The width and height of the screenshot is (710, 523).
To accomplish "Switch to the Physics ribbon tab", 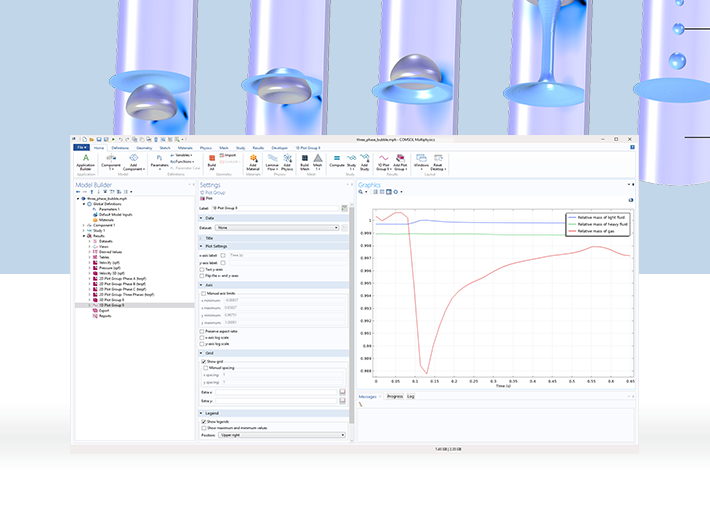I will tap(206, 148).
